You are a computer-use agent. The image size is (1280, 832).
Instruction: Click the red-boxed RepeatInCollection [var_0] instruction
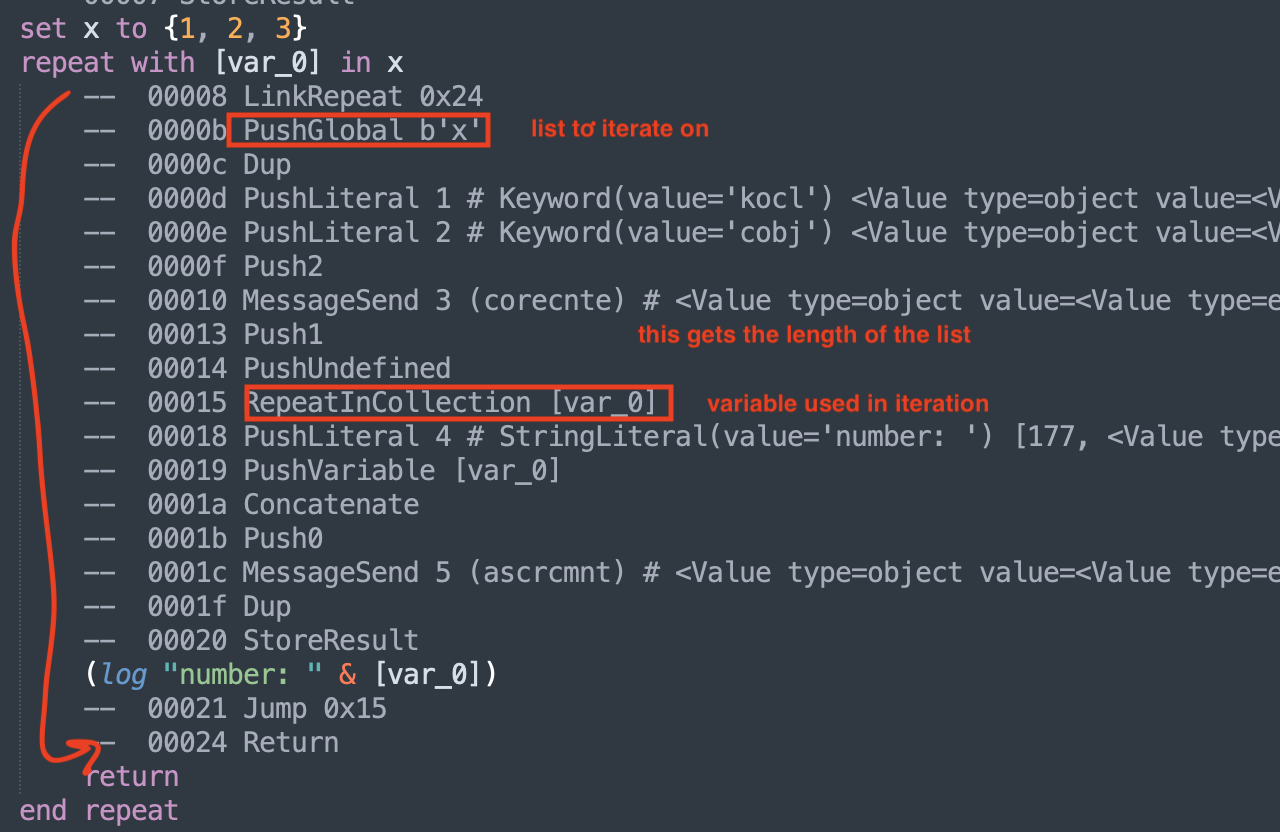pyautogui.click(x=458, y=402)
